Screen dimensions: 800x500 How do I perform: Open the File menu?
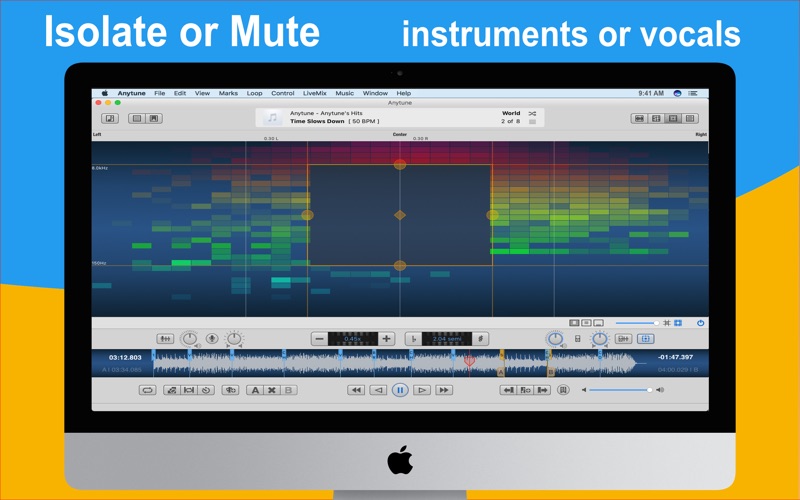pos(160,93)
